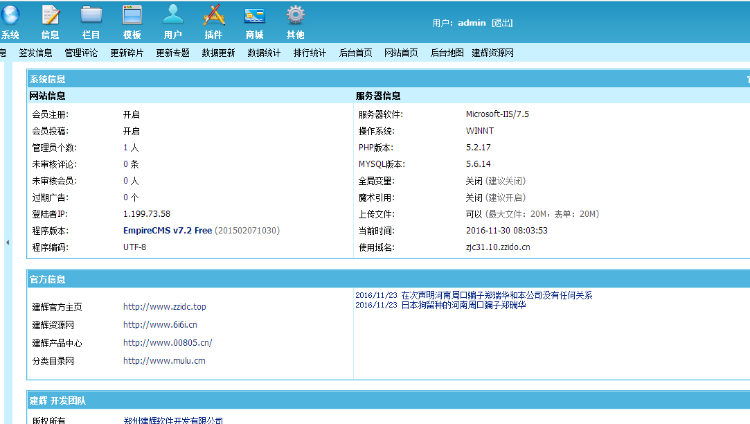Image resolution: width=750 pixels, height=424 pixels.
Task: Open the 系统 globe icon
Action: pyautogui.click(x=10, y=15)
